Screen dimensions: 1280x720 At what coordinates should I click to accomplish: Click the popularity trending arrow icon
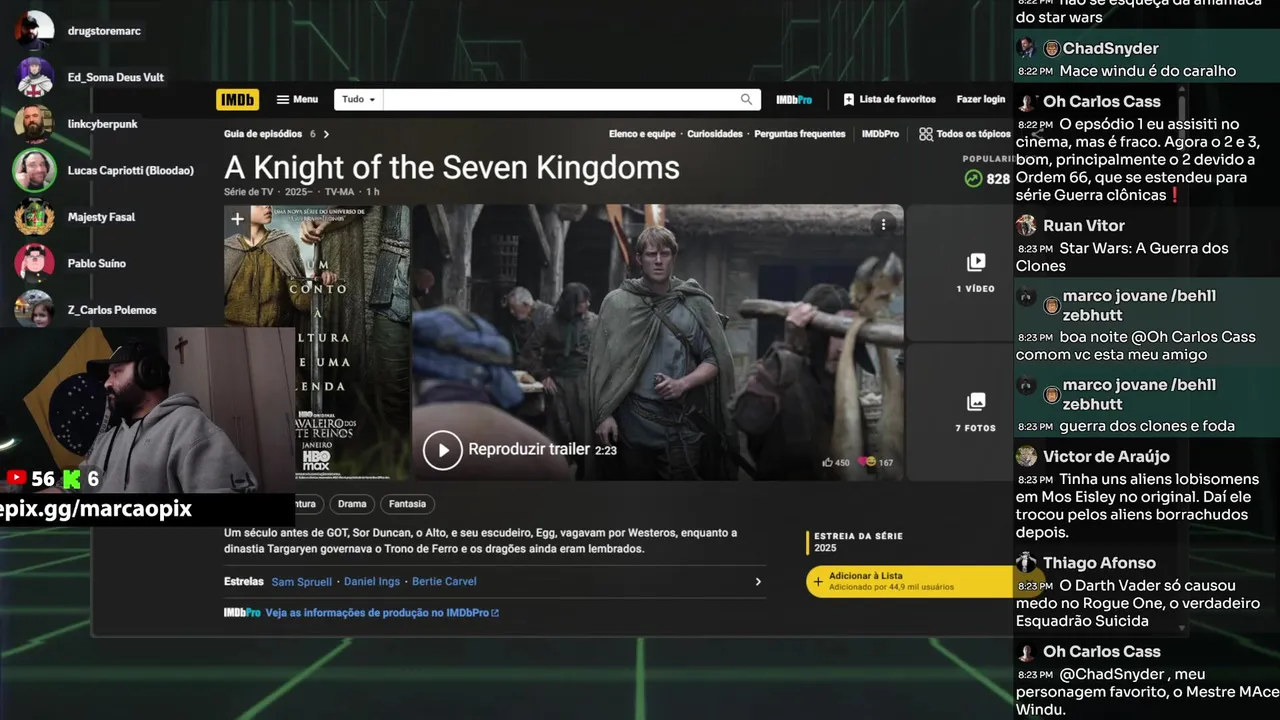click(973, 178)
